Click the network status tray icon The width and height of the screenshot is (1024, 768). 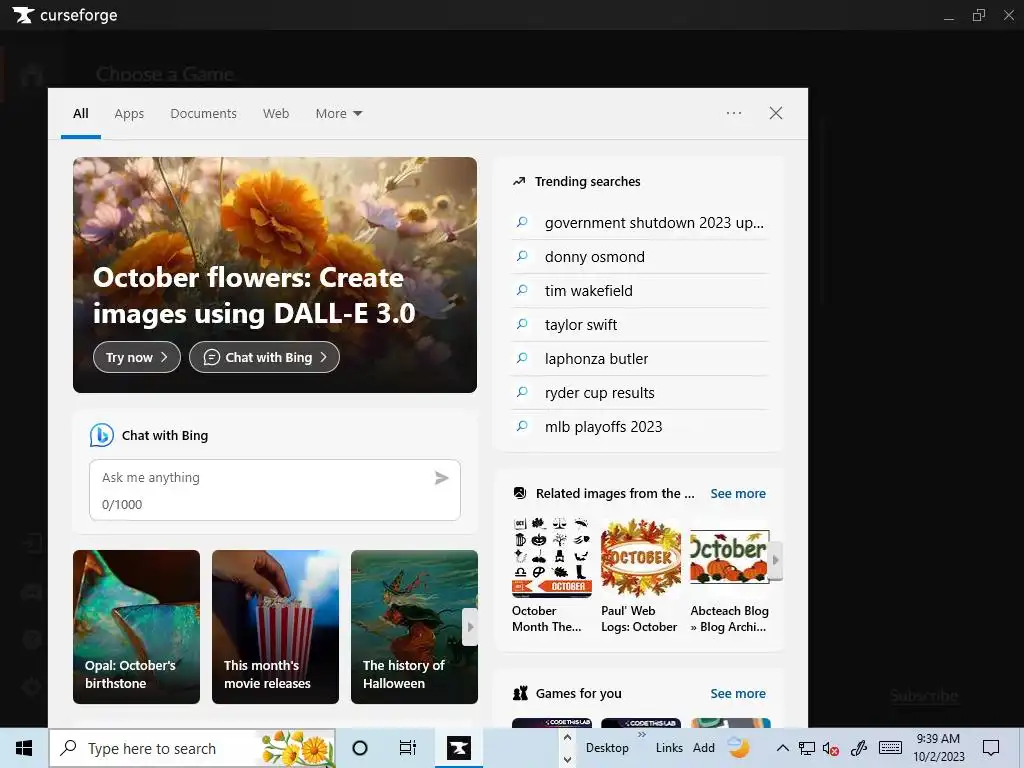(807, 748)
